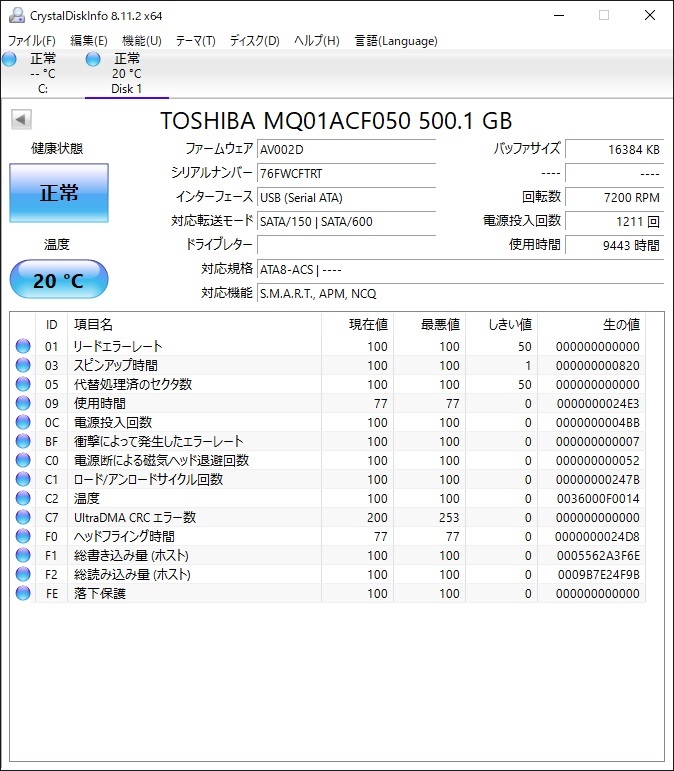Viewport: 674px width, 771px height.
Task: Click status orb for 温度 attribute row
Action: tap(23, 498)
